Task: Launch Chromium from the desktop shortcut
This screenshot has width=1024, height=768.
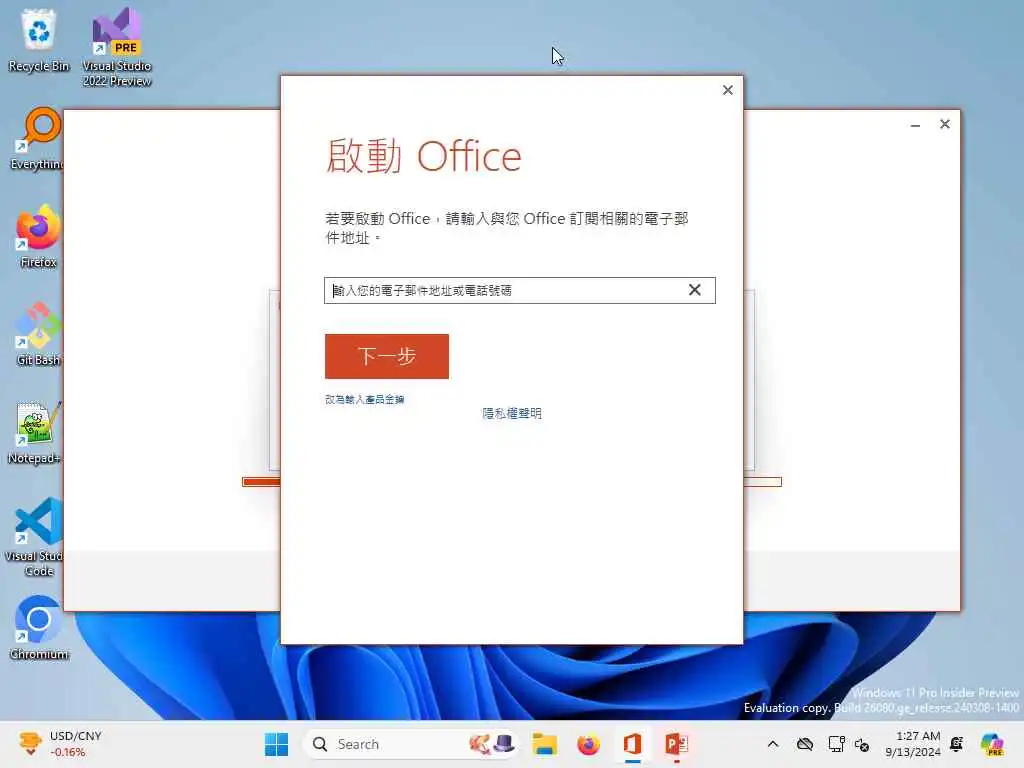Action: [x=39, y=628]
